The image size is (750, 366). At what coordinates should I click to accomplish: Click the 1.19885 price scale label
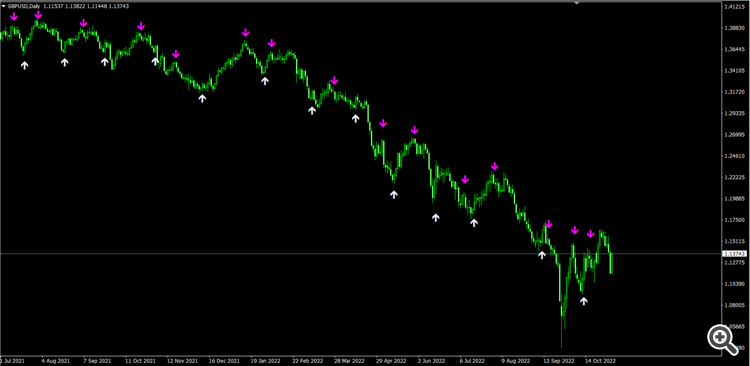coord(734,199)
